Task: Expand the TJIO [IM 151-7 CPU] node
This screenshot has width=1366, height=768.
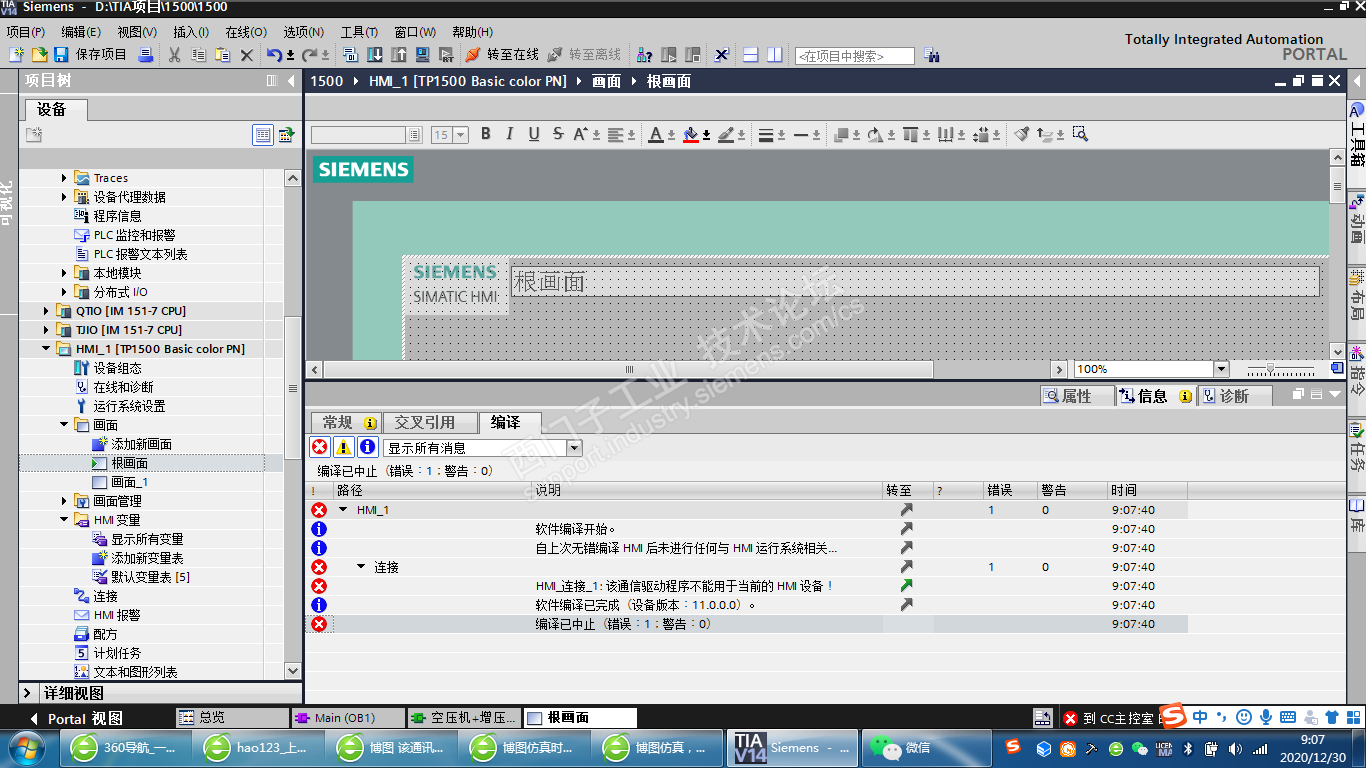Action: [46, 330]
